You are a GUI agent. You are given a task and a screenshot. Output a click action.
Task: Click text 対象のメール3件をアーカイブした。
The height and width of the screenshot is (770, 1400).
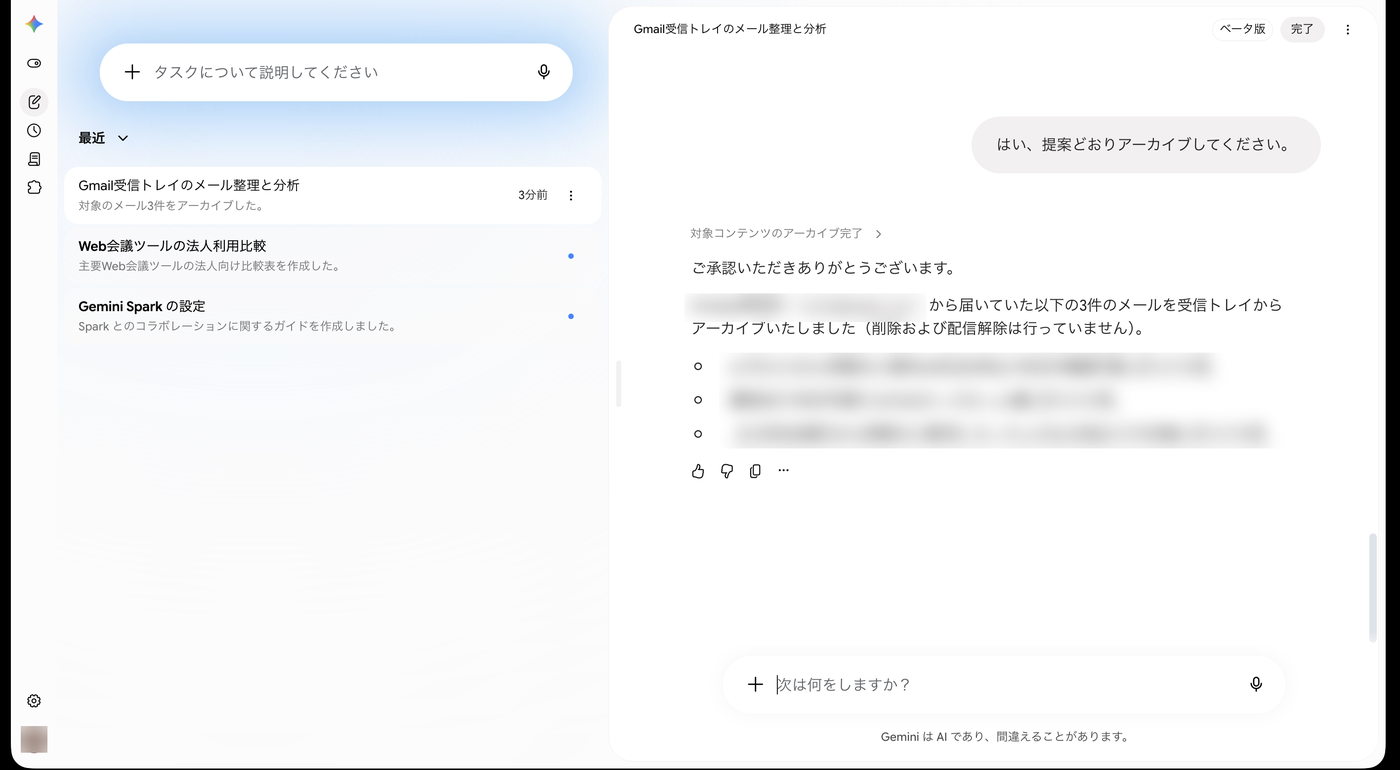point(172,206)
